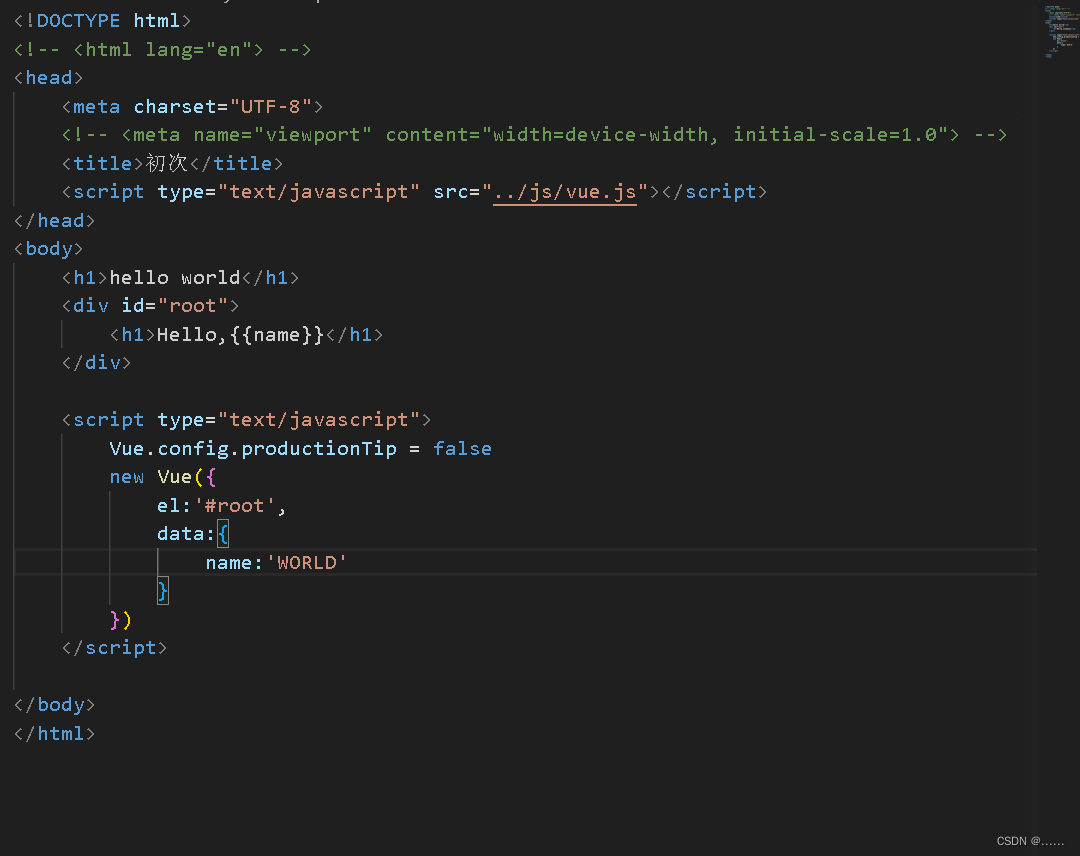Screen dimensions: 1080x856
Task: Select the false keyword value
Action: tap(462, 449)
